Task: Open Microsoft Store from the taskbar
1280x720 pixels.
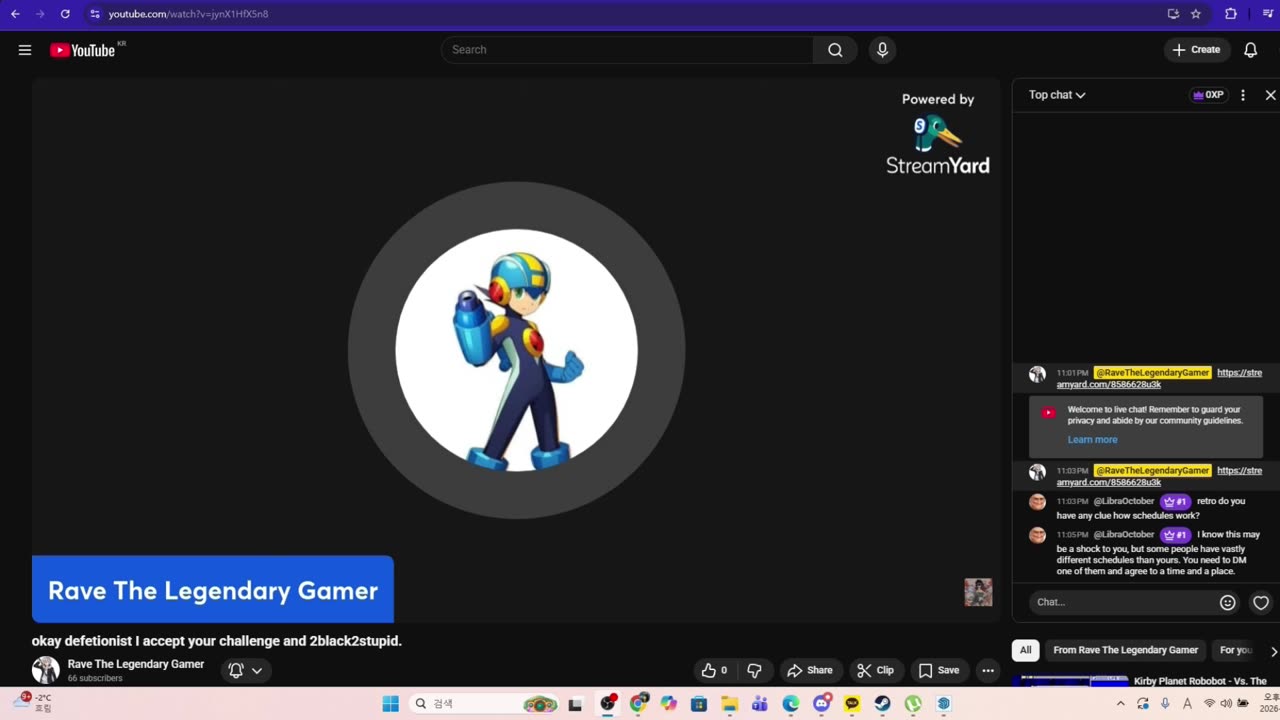Action: coord(699,704)
